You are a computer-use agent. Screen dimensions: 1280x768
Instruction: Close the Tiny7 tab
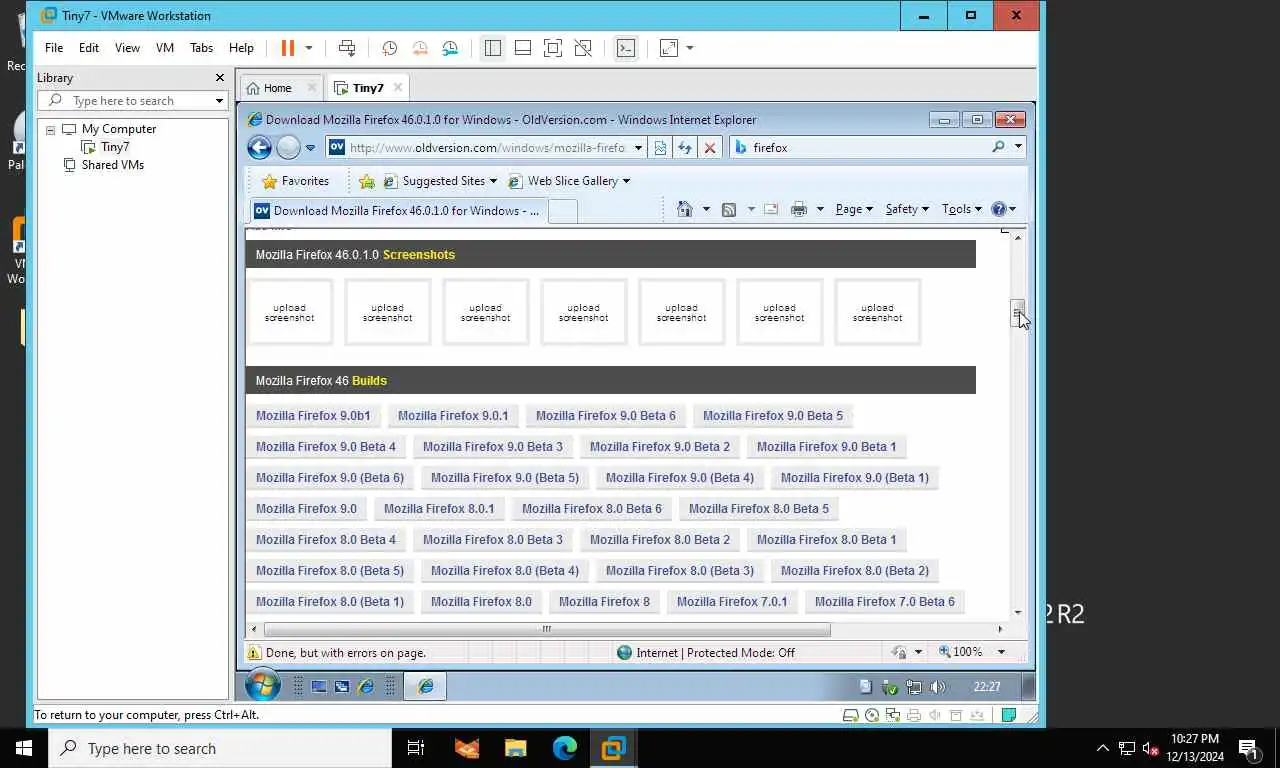tap(398, 88)
